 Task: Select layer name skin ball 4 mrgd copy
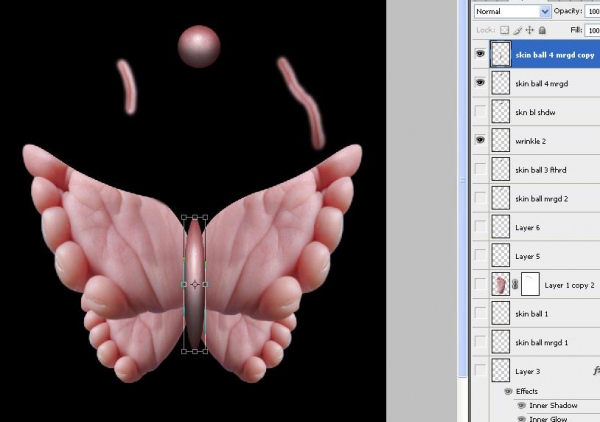[x=555, y=55]
